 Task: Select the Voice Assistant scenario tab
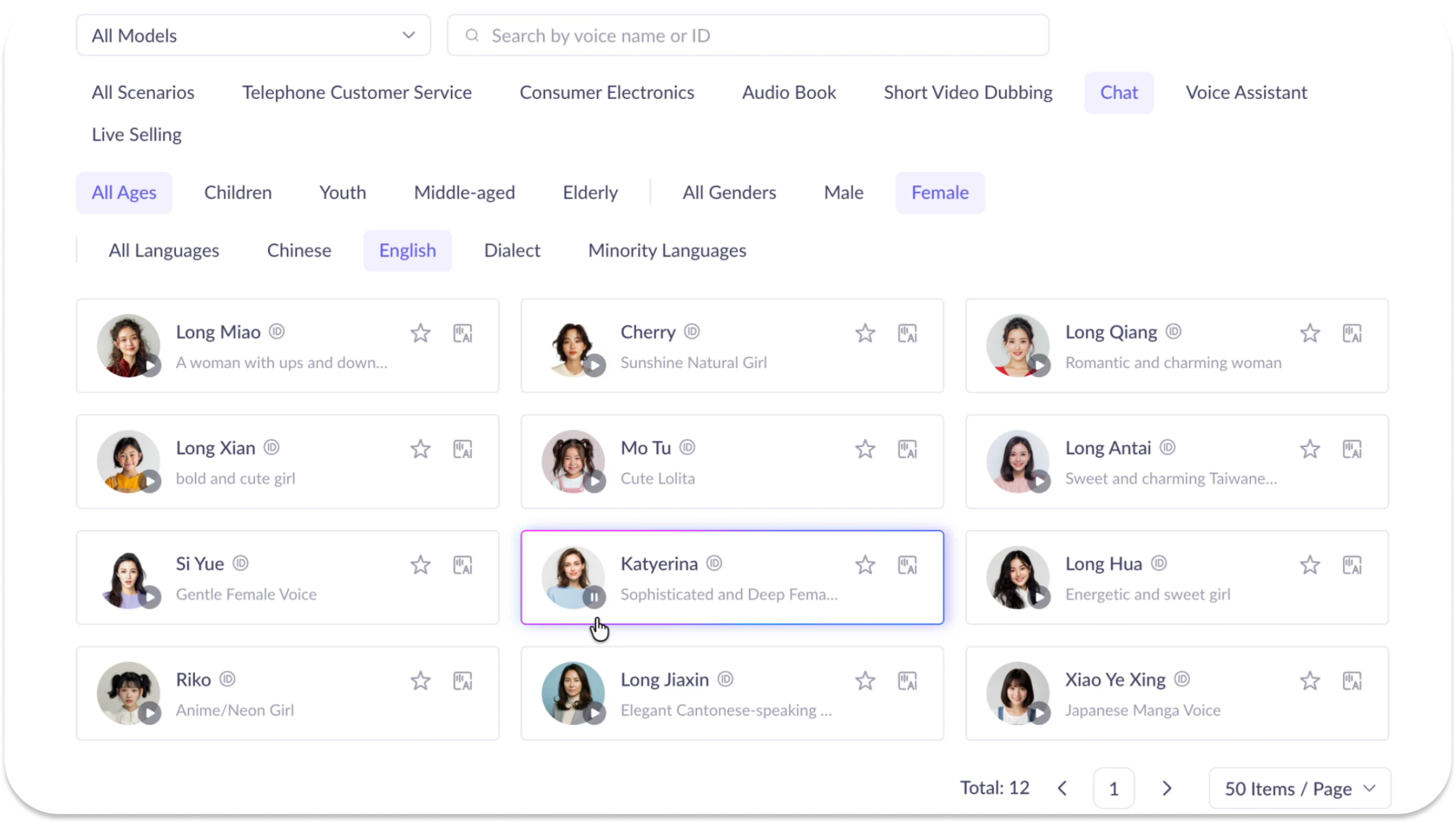tap(1246, 93)
